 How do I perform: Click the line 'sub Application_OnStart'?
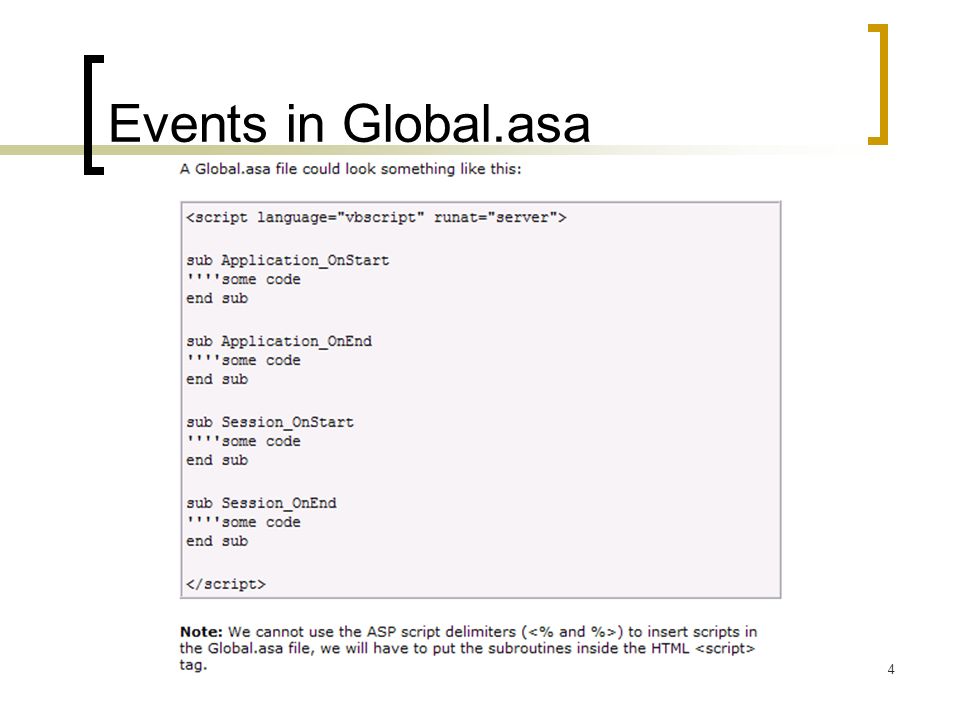(x=288, y=261)
